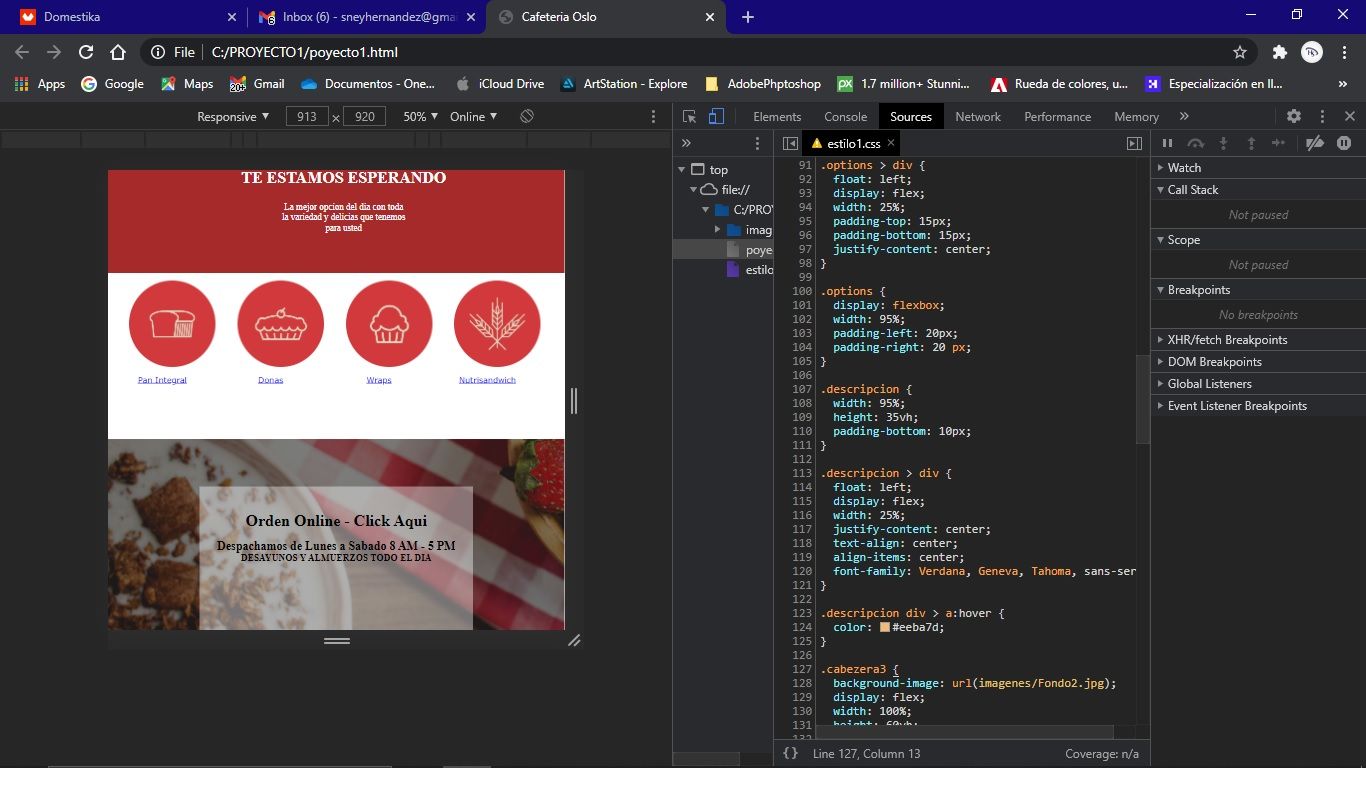Click the #eeba7d color swatch
Image resolution: width=1366 pixels, height=802 pixels.
tap(885, 627)
